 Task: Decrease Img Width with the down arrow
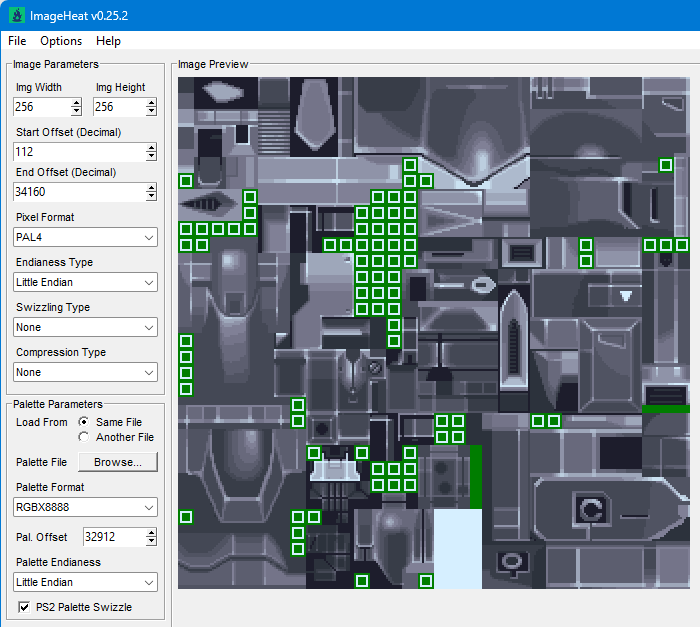click(x=76, y=111)
